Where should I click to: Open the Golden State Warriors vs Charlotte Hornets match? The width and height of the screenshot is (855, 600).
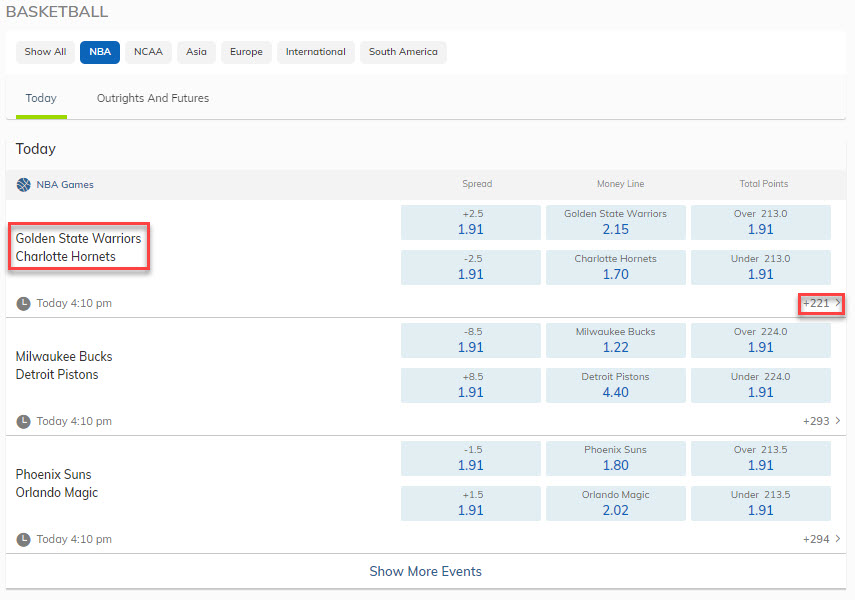pyautogui.click(x=79, y=247)
